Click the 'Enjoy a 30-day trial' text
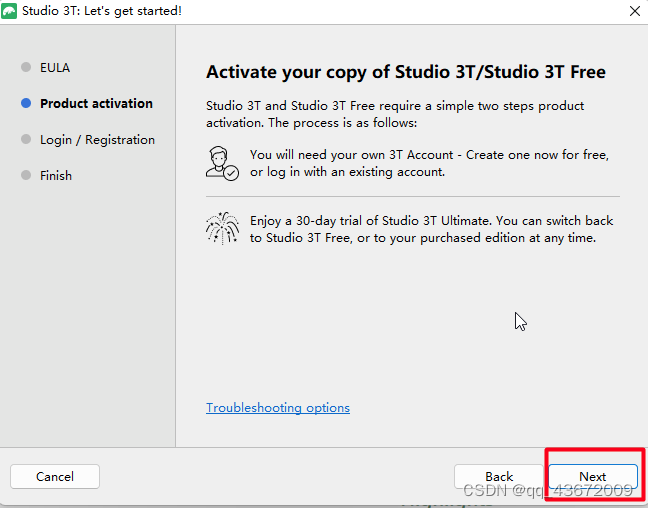 tap(431, 229)
